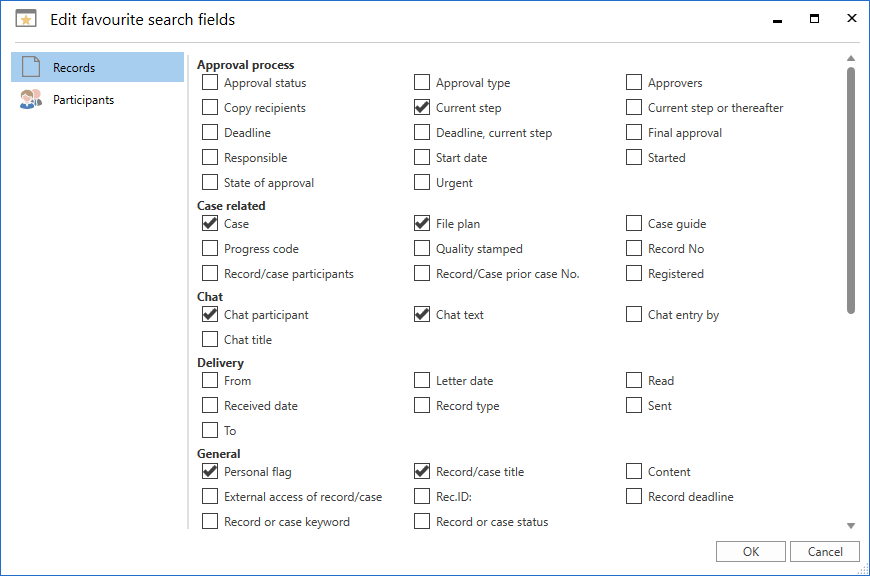Click the favourite star window icon
Viewport: 870px width, 576px height.
(26, 19)
